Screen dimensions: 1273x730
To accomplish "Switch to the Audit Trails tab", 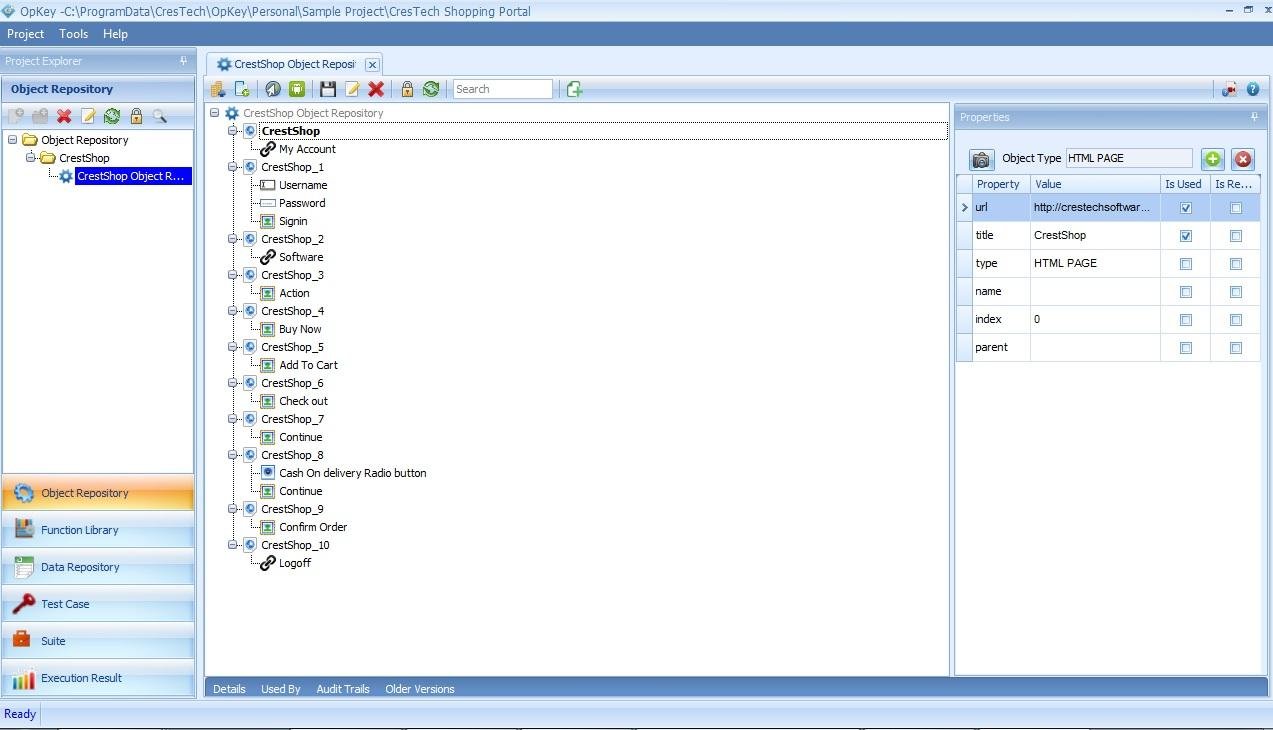I will coord(343,688).
